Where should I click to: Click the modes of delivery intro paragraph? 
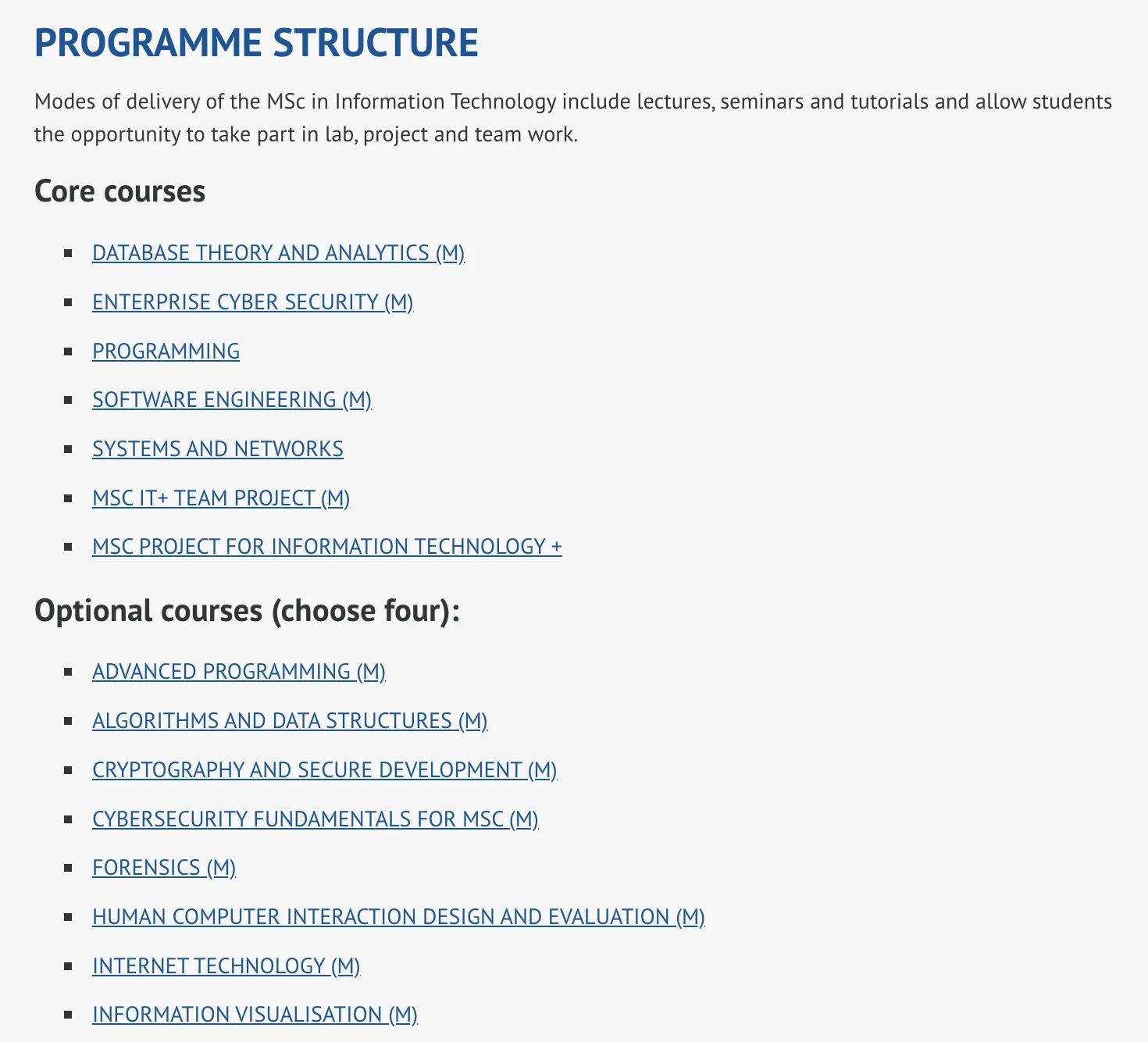572,118
